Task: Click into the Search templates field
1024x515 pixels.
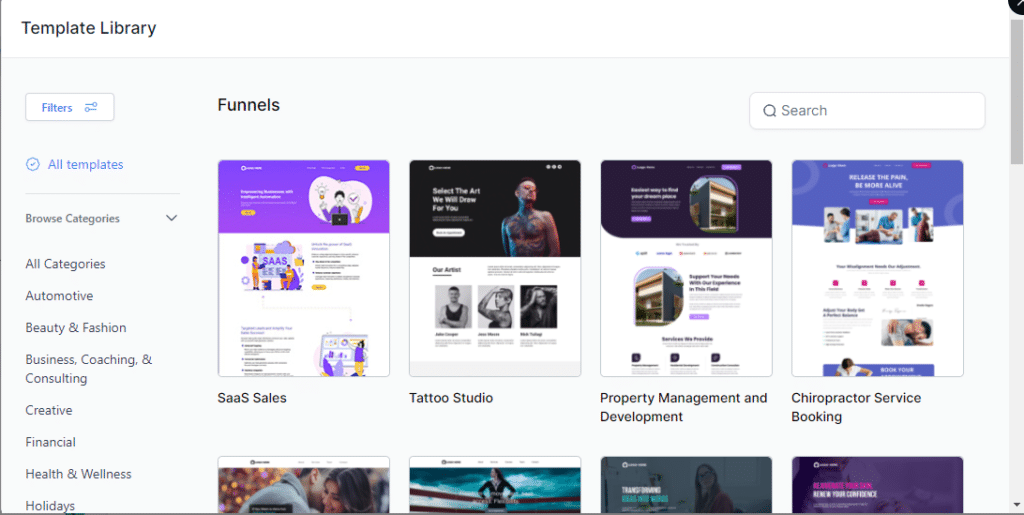Action: click(x=878, y=111)
